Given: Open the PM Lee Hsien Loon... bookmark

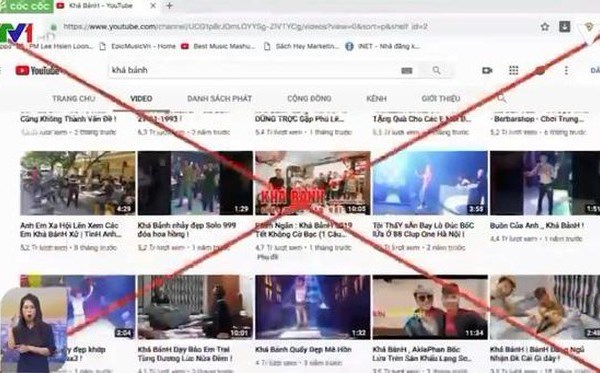Looking at the screenshot, I should tap(61, 46).
